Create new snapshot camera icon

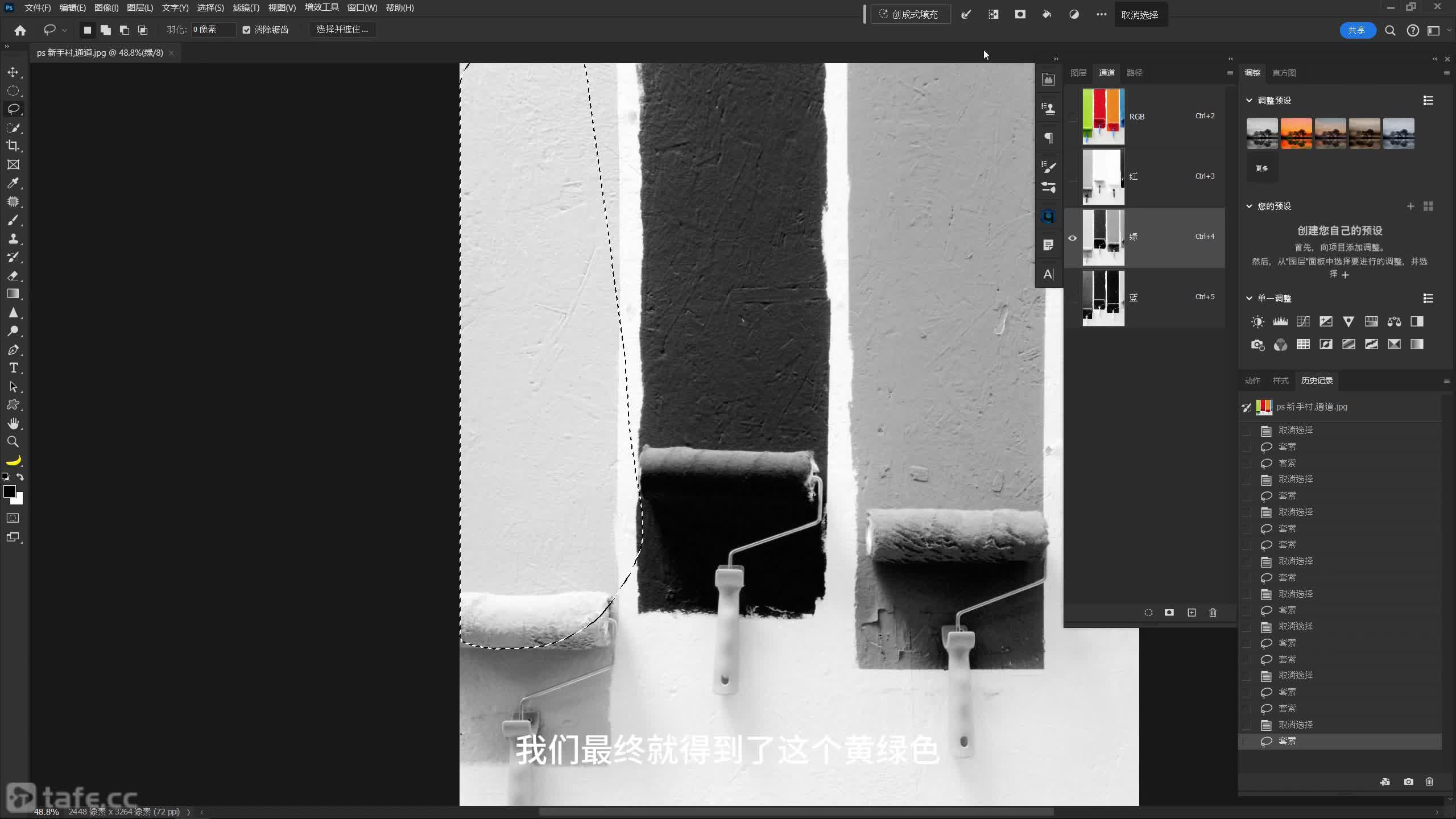point(1408,781)
